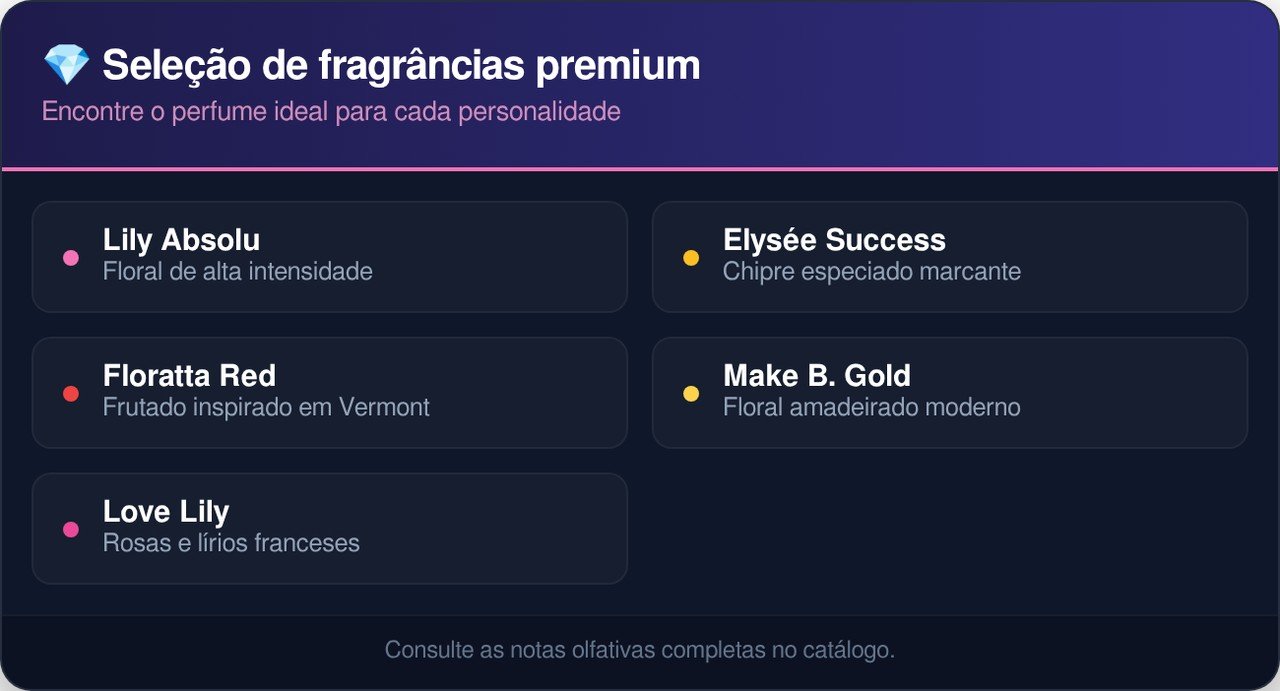This screenshot has height=691, width=1280.
Task: Click the yellow dot beside Make B. Gold
Action: (691, 394)
